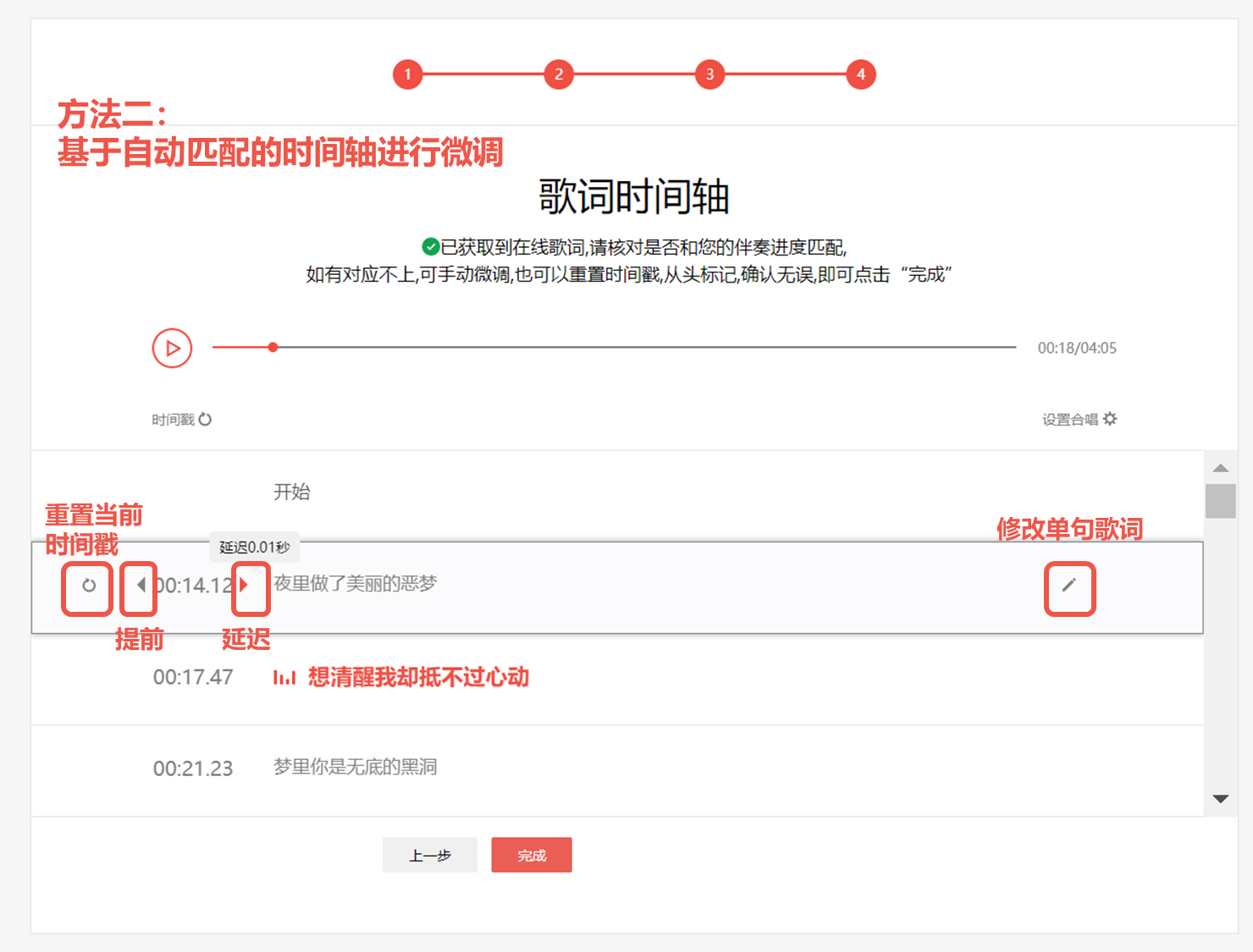Image resolution: width=1253 pixels, height=952 pixels.
Task: Select step 1 in the progress indicator
Action: (x=407, y=74)
